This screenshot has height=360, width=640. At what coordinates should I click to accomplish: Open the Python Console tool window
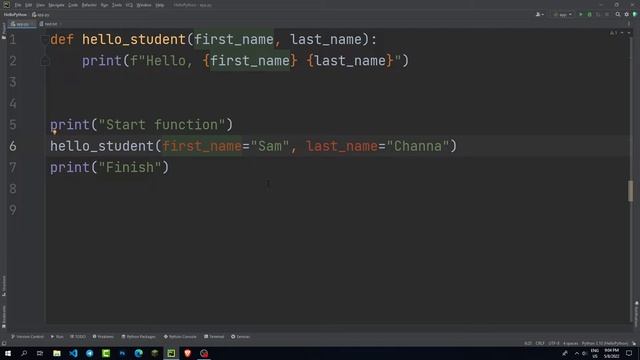(x=180, y=337)
